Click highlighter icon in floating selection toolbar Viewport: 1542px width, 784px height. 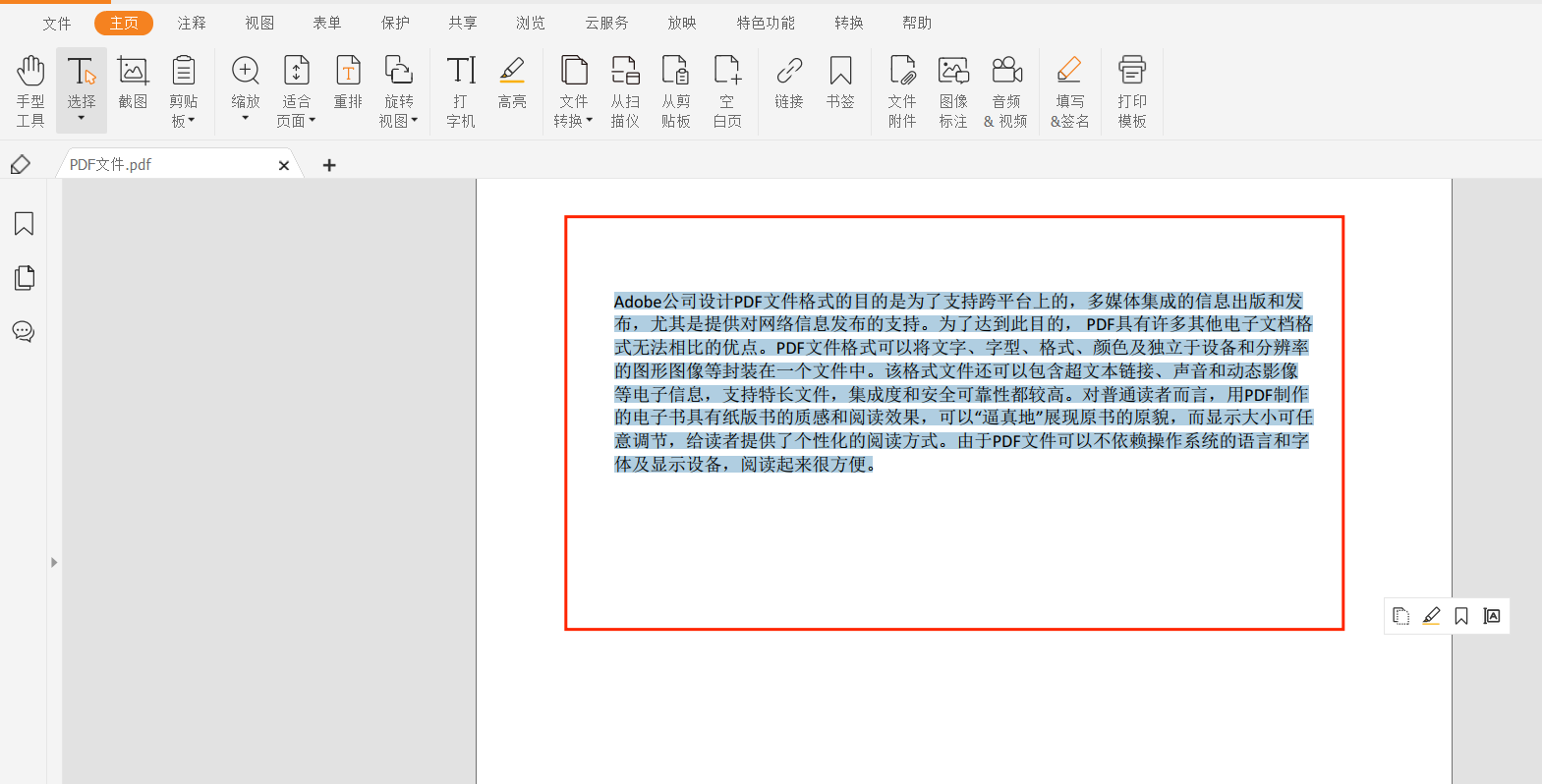1431,616
